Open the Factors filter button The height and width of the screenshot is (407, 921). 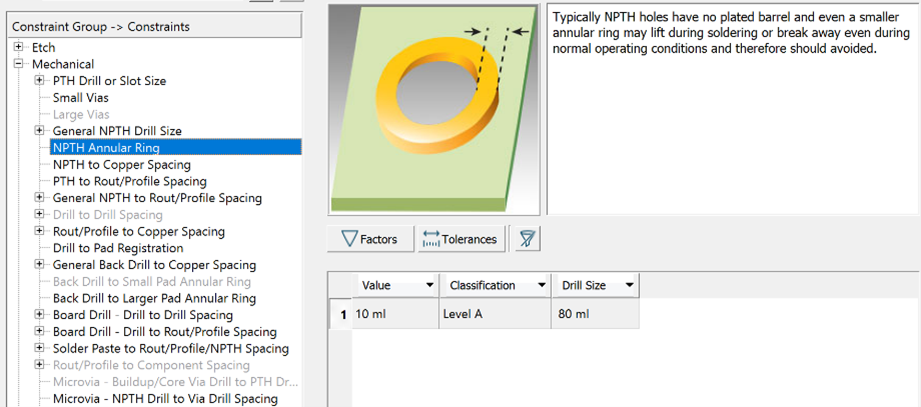click(x=370, y=239)
